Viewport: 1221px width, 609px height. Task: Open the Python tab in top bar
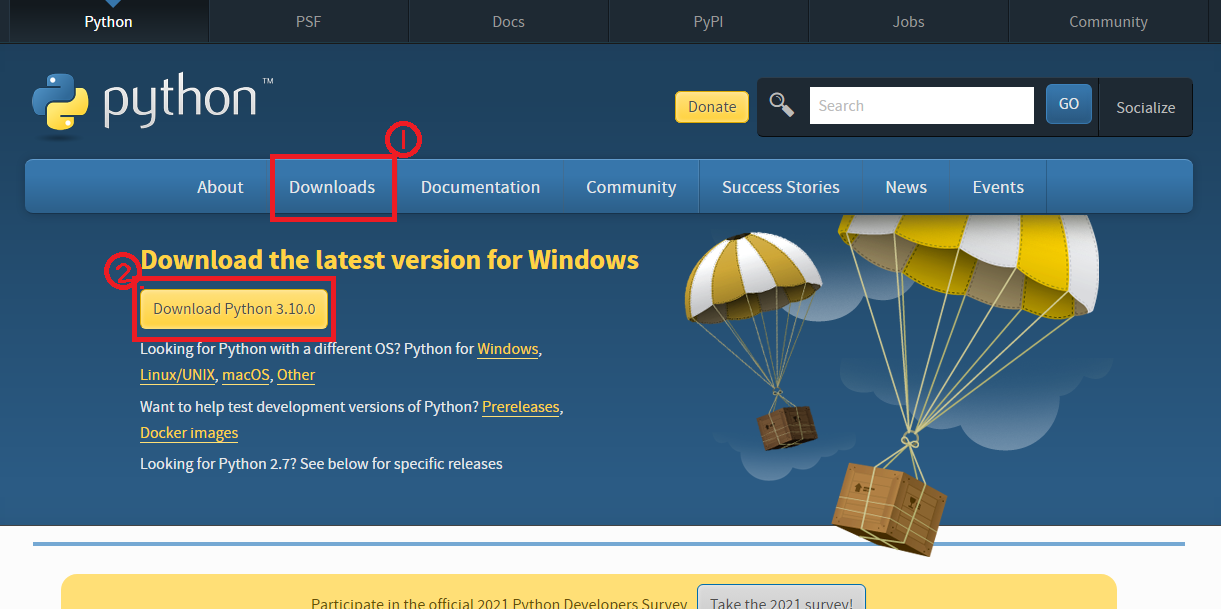point(108,21)
